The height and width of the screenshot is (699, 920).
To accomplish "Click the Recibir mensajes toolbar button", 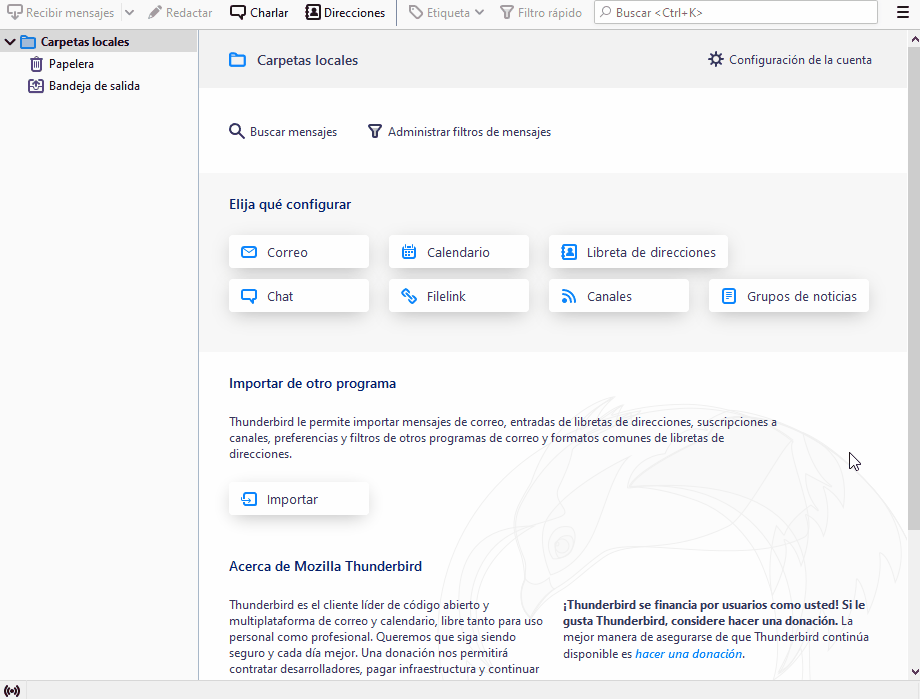I will click(61, 12).
